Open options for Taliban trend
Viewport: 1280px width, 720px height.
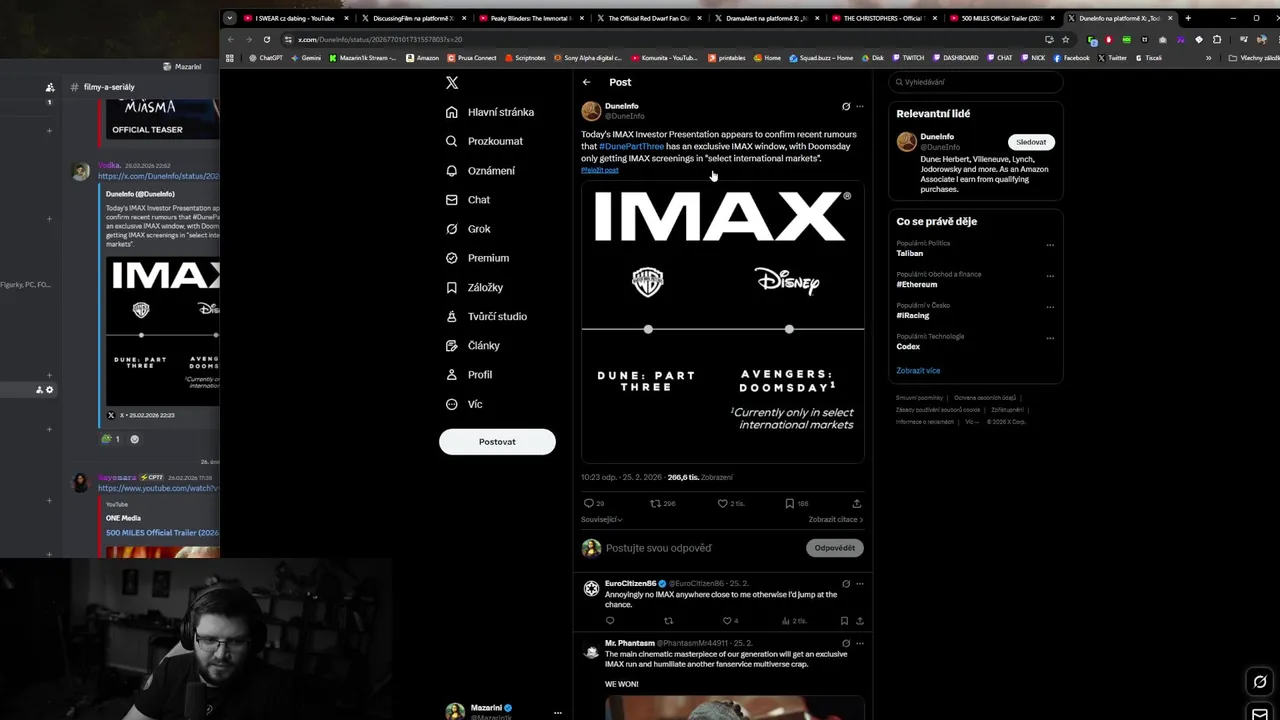1050,245
